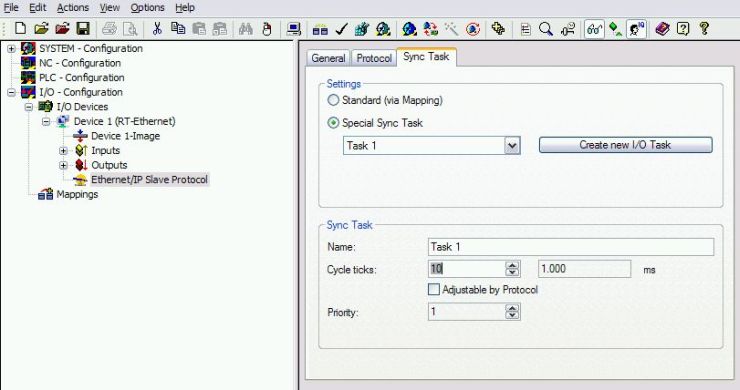Click the checkmark Check Configuration icon

(341, 29)
